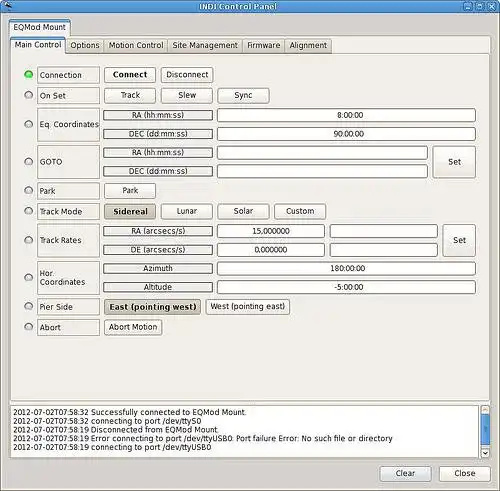Click the GOTO DEC input field

tap(322, 171)
